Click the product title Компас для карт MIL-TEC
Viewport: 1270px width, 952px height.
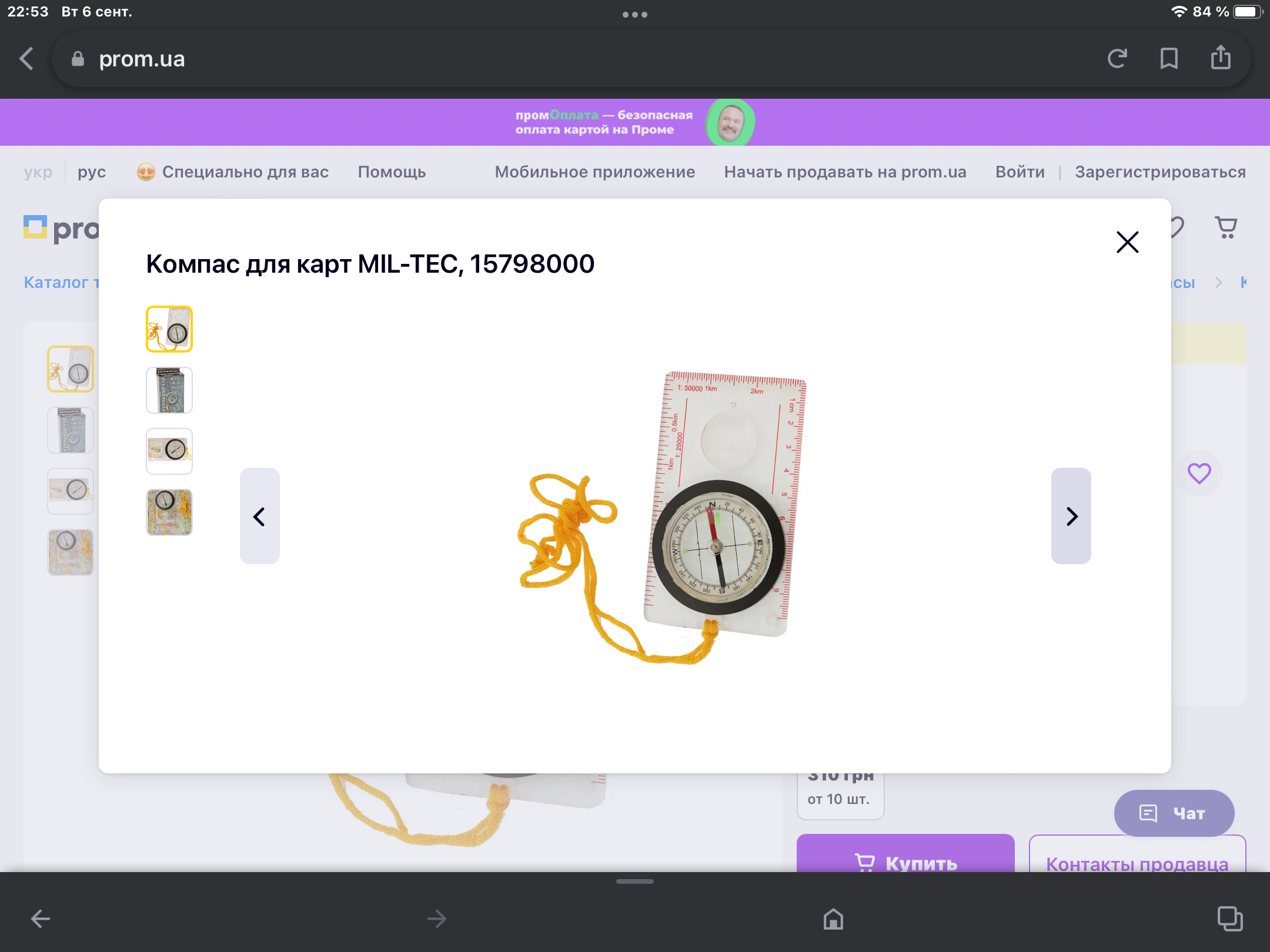pyautogui.click(x=370, y=264)
